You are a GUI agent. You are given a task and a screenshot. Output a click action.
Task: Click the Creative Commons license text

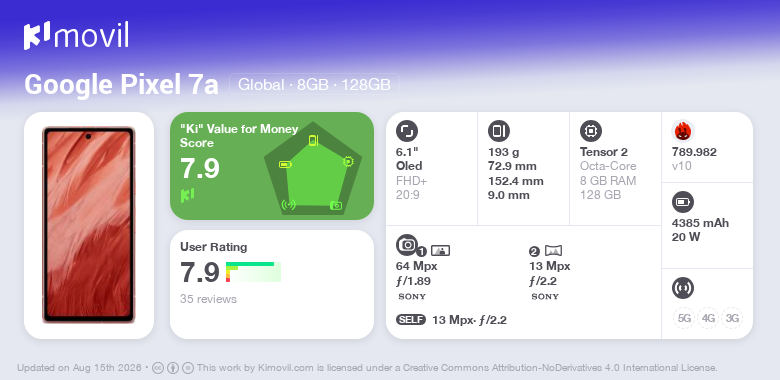click(457, 369)
